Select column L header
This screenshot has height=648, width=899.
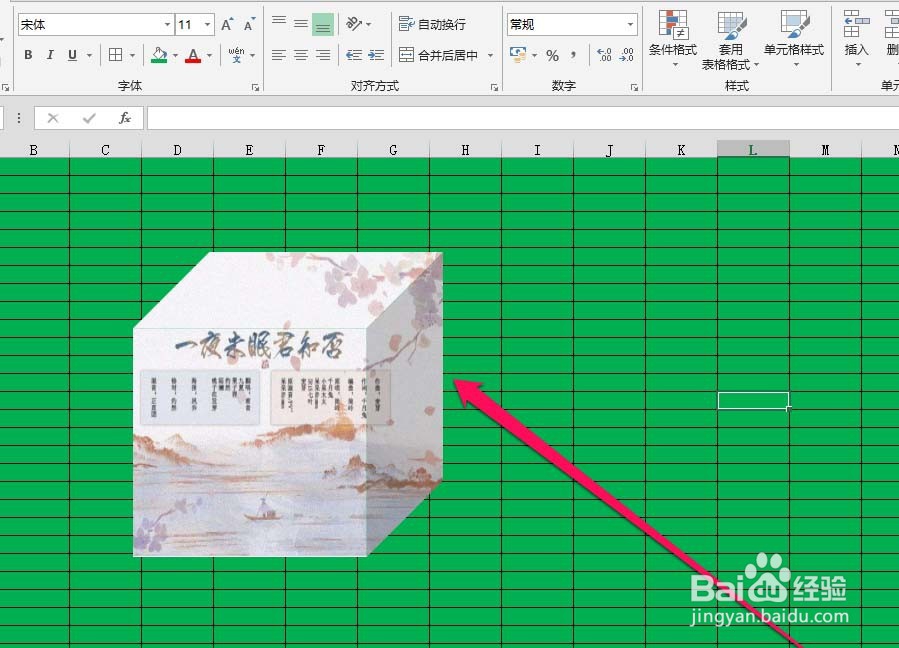(753, 150)
